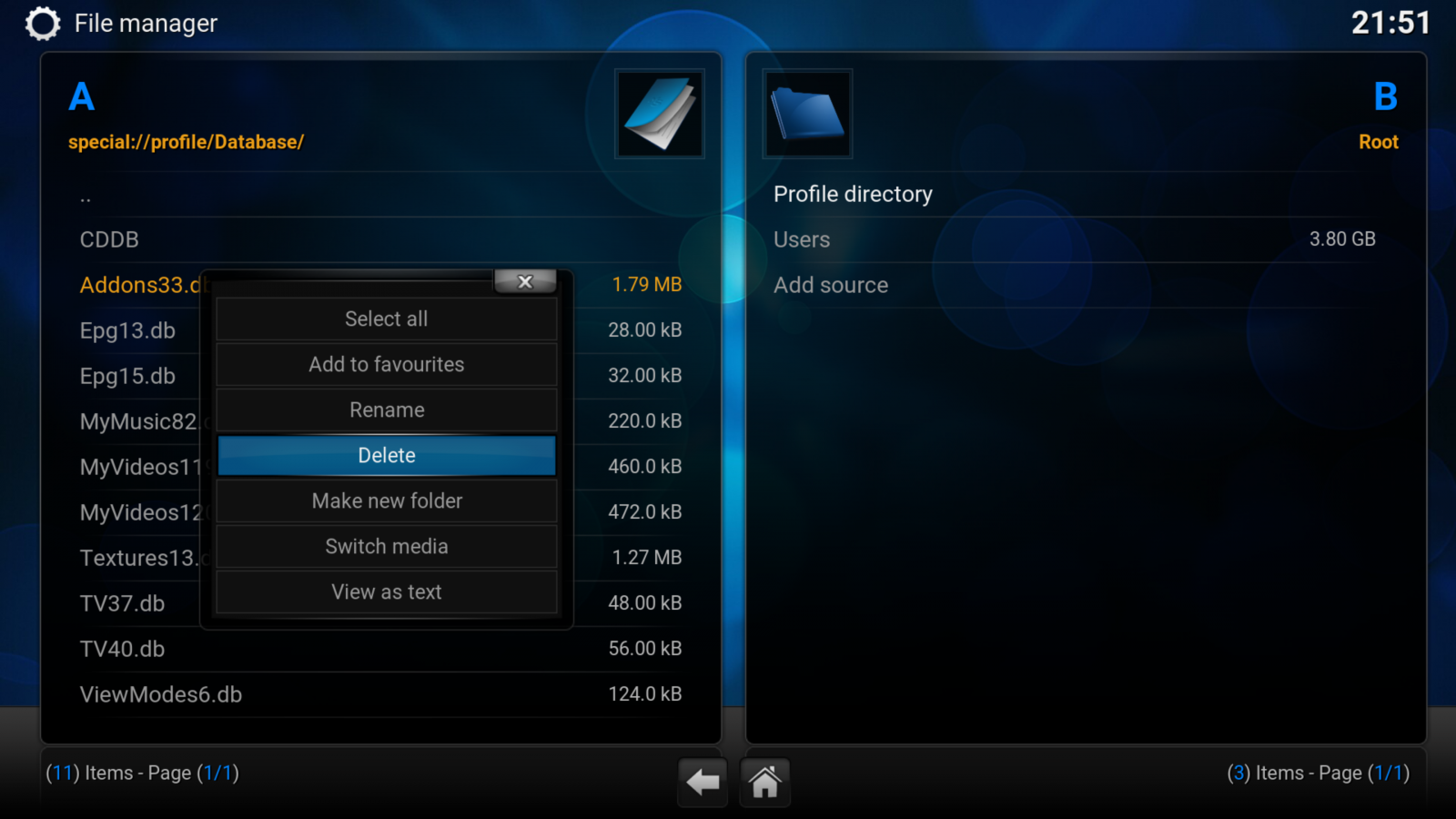Choose Rename in the context menu
Viewport: 1456px width, 819px height.
click(x=386, y=410)
